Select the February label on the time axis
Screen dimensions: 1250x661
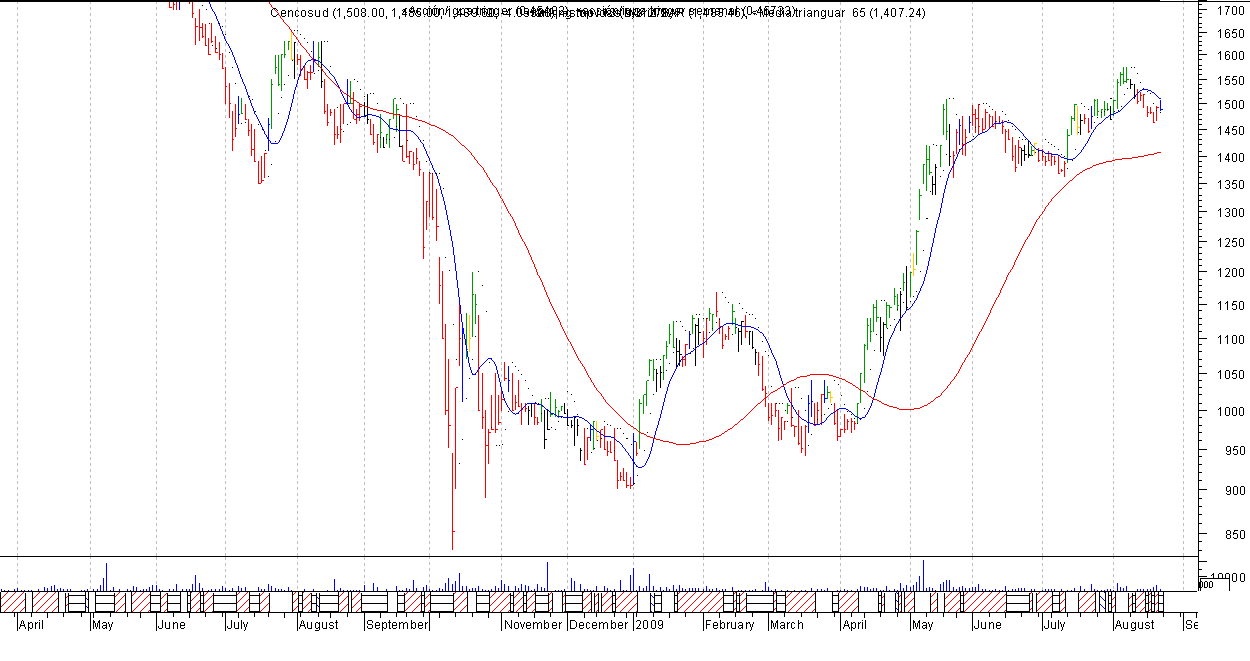pos(729,625)
